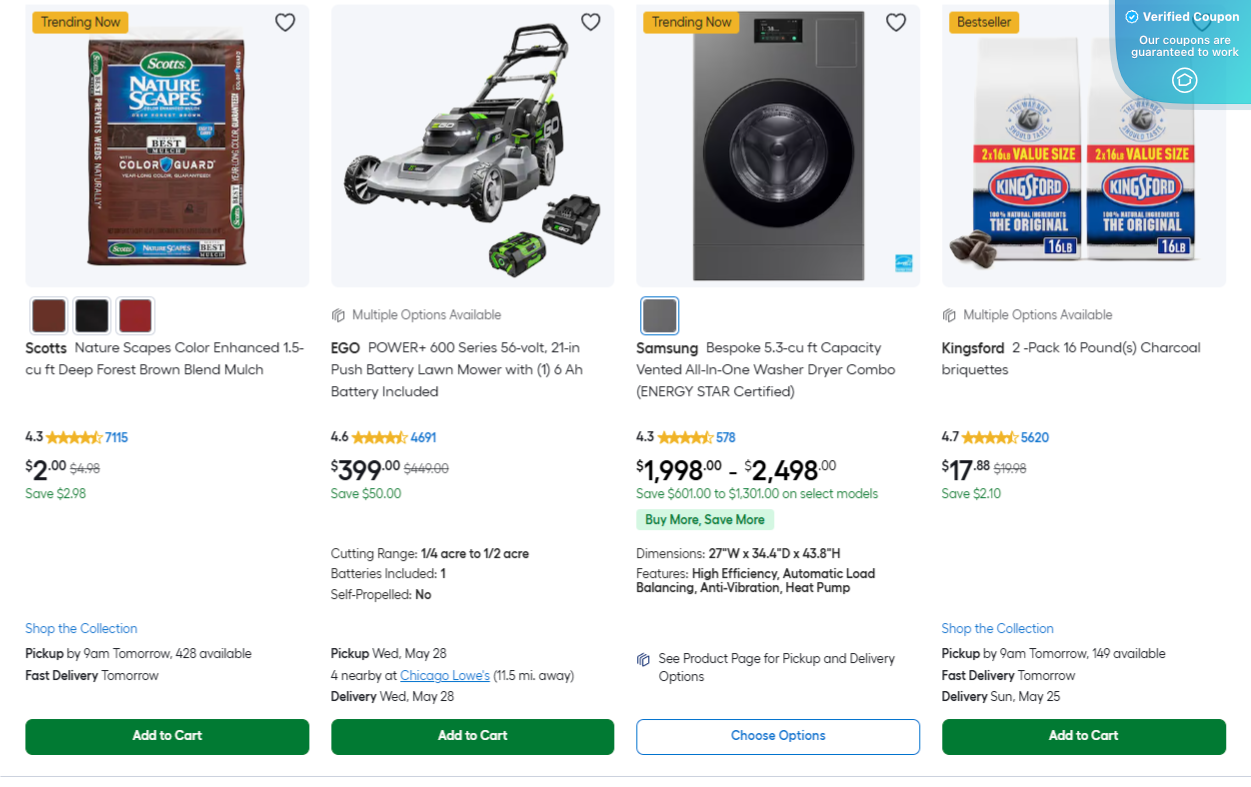Click the coupon icon in Verified Coupon banner
Screen dimensions: 1251x787
[x=1185, y=80]
